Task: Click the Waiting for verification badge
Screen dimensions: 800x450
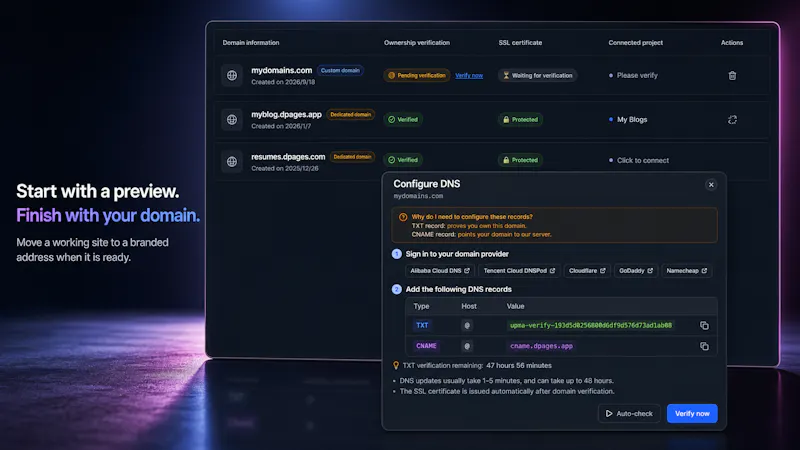Action: [x=537, y=76]
